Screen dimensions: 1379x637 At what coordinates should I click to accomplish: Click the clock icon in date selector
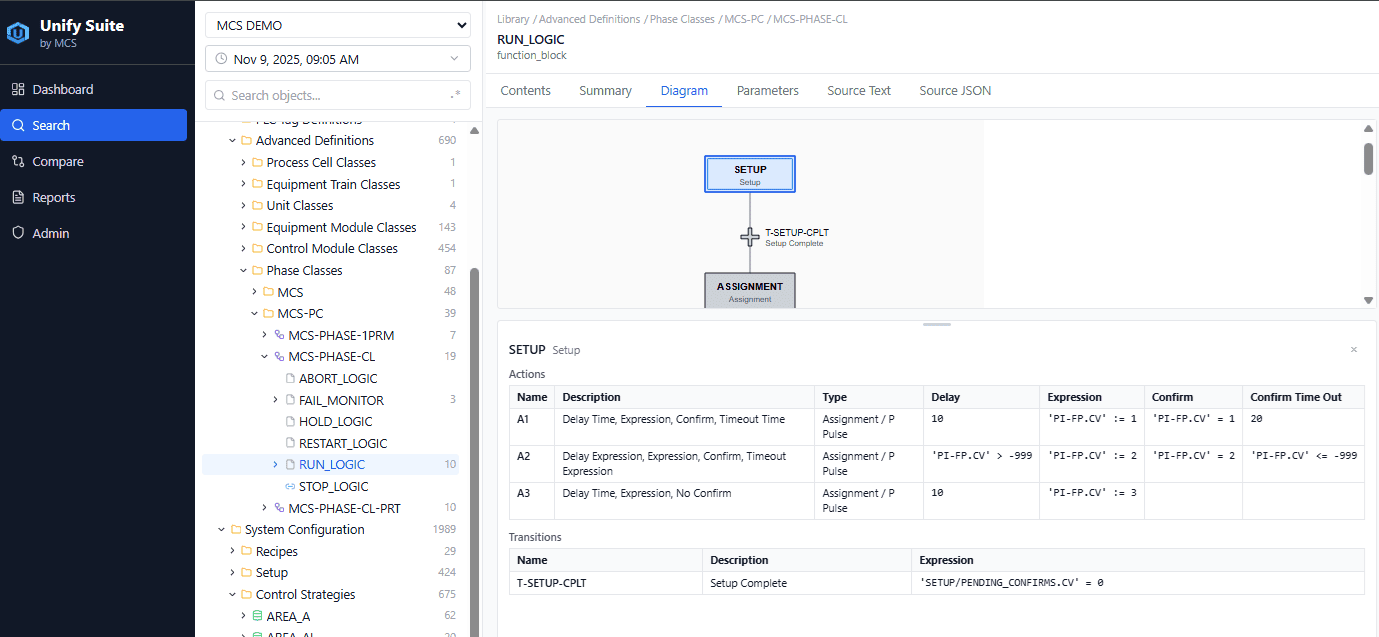[x=221, y=59]
